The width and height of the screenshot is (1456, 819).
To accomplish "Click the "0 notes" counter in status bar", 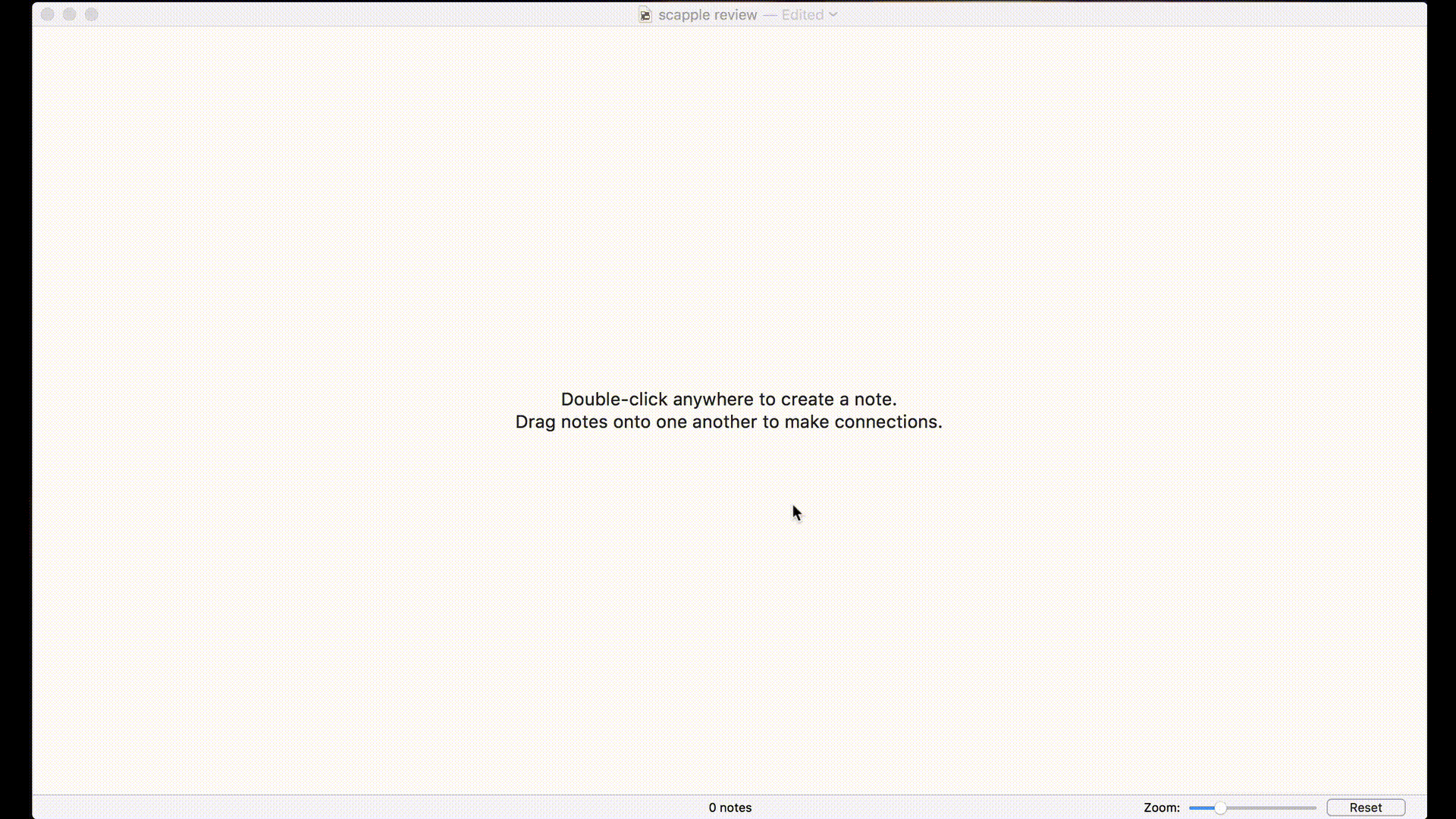I will coord(730,808).
